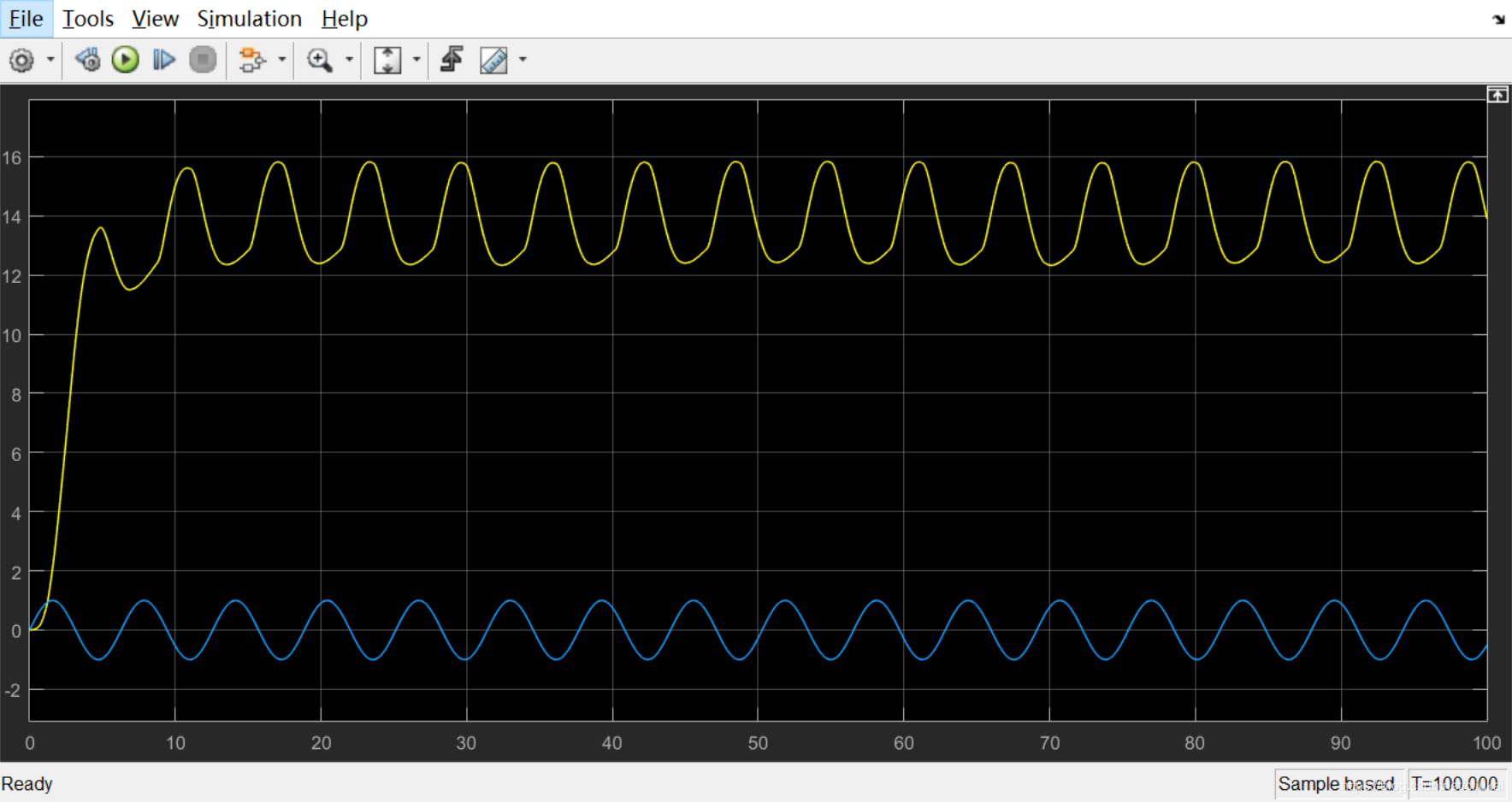Click the Step Back button
The height and width of the screenshot is (802, 1512).
point(87,60)
